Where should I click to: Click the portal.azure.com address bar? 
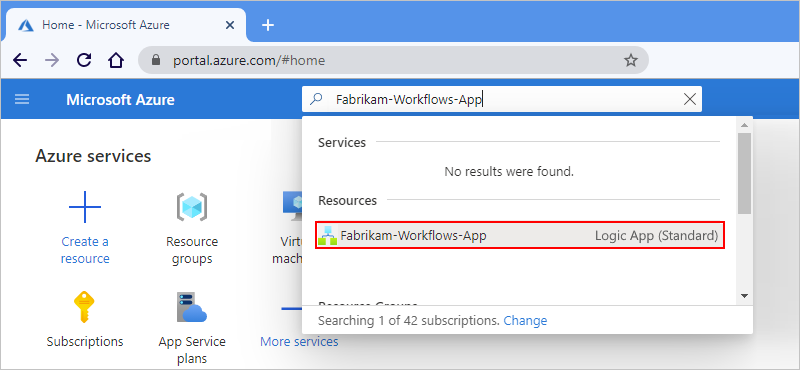(x=393, y=61)
